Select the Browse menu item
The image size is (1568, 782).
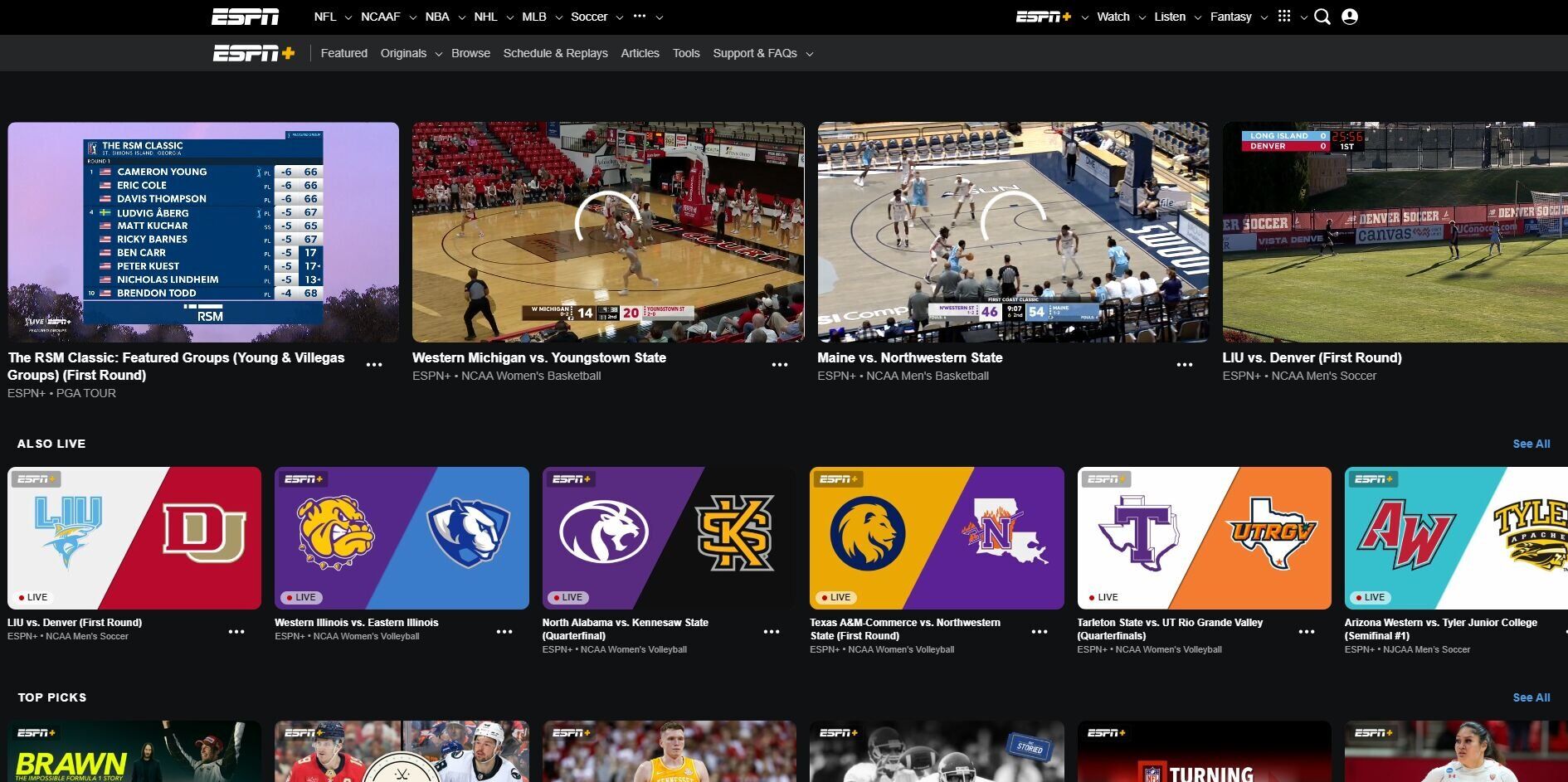pos(470,53)
